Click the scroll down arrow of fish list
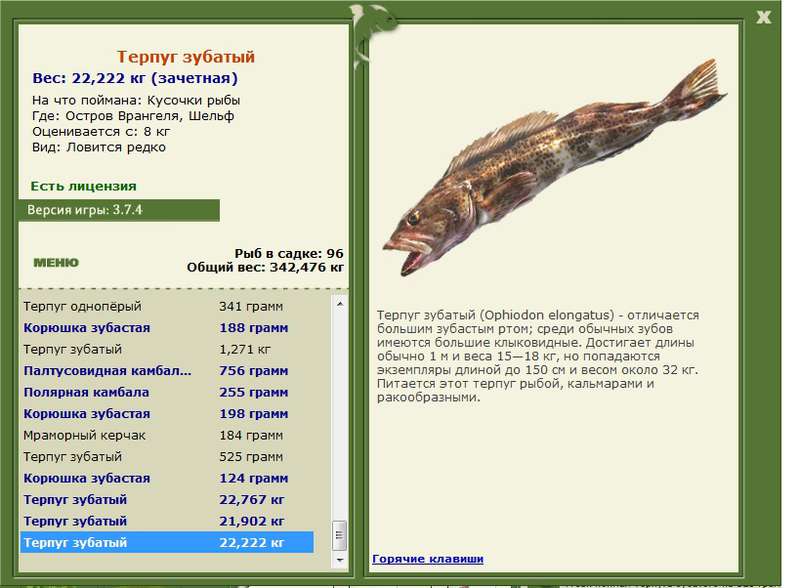The height and width of the screenshot is (588, 800). pos(340,560)
